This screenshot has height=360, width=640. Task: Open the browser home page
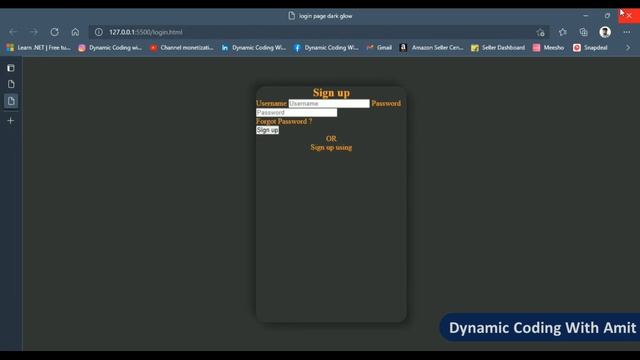click(75, 32)
